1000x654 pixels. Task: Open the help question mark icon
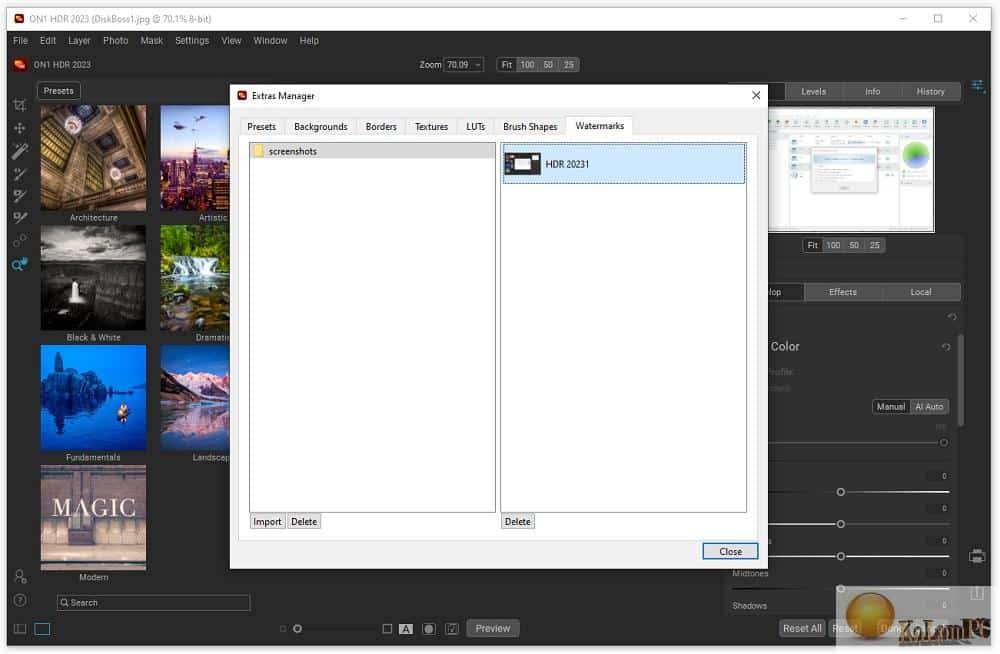(x=20, y=600)
